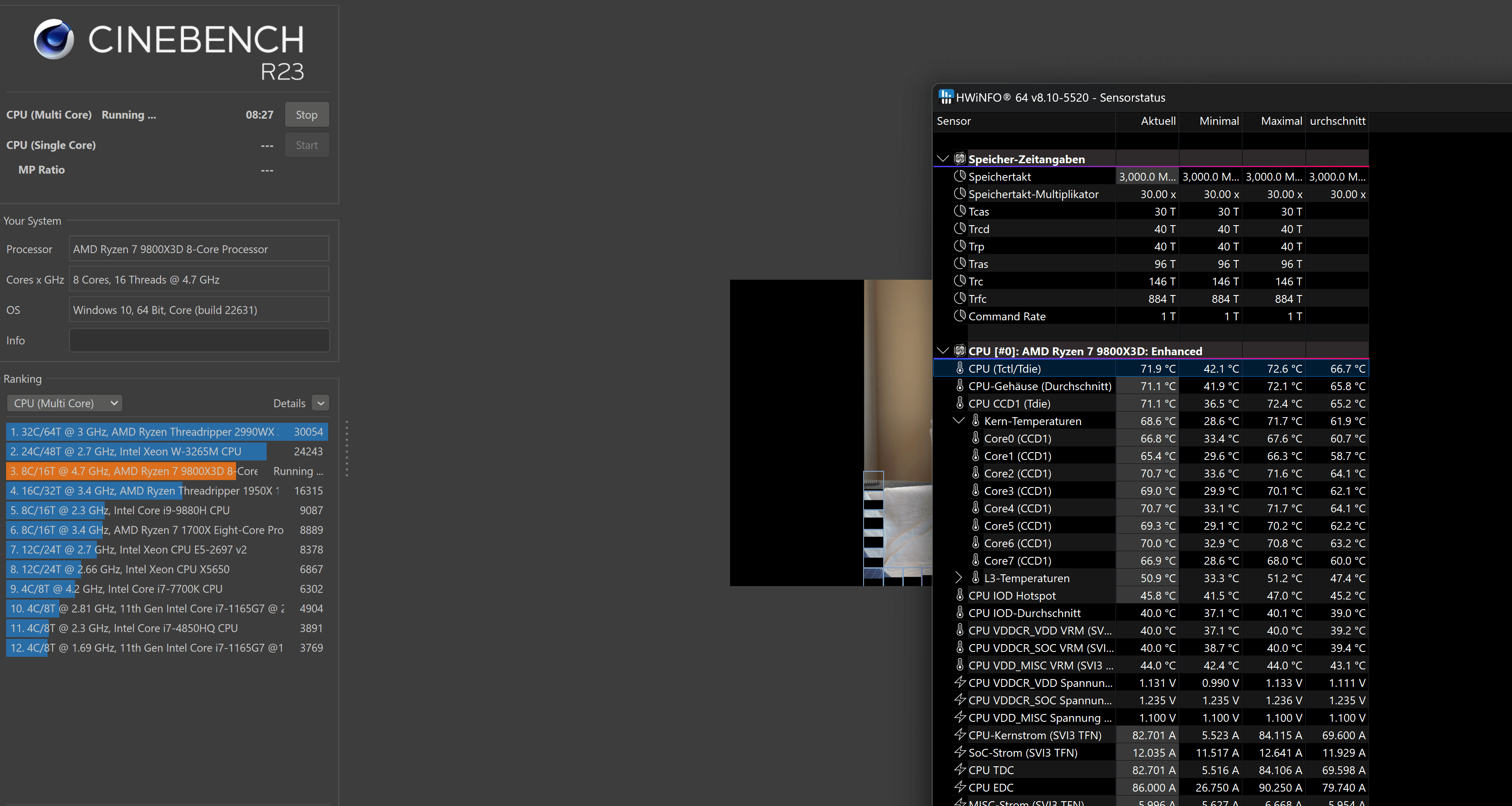Click the Cinebench logo sphere icon
Screen dimensions: 1512x806
[x=53, y=39]
